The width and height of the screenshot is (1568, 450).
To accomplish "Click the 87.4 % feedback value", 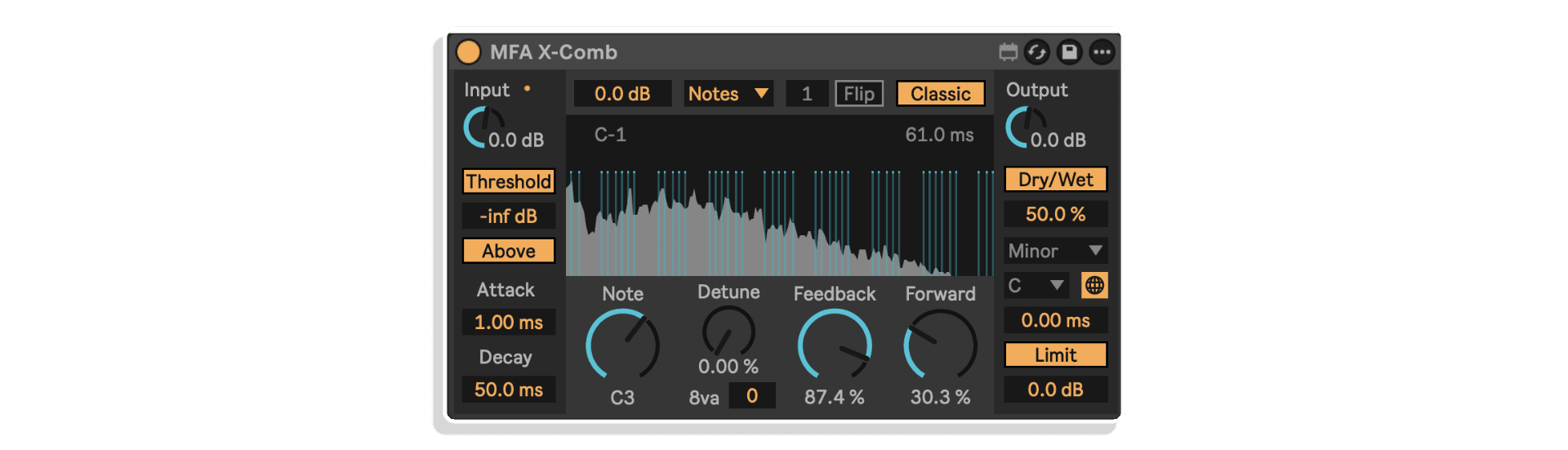I will 835,397.
